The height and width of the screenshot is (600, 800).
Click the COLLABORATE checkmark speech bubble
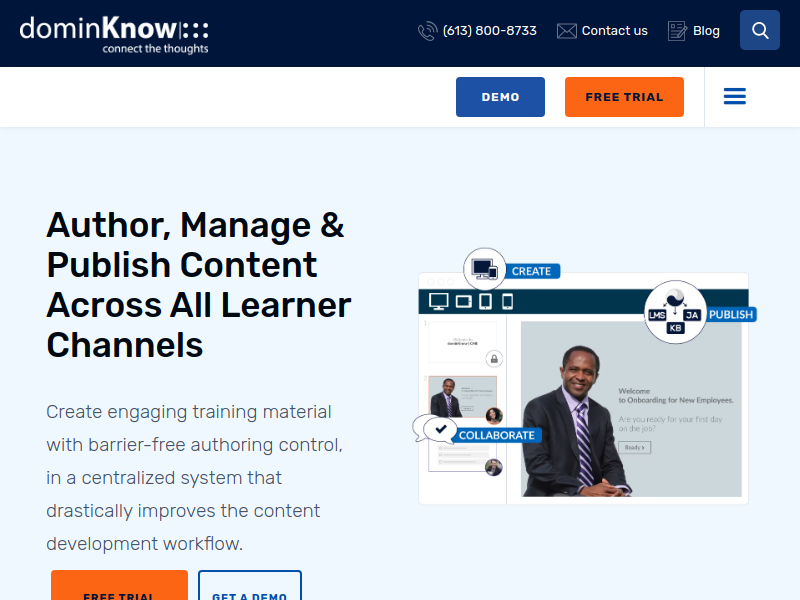(x=434, y=429)
